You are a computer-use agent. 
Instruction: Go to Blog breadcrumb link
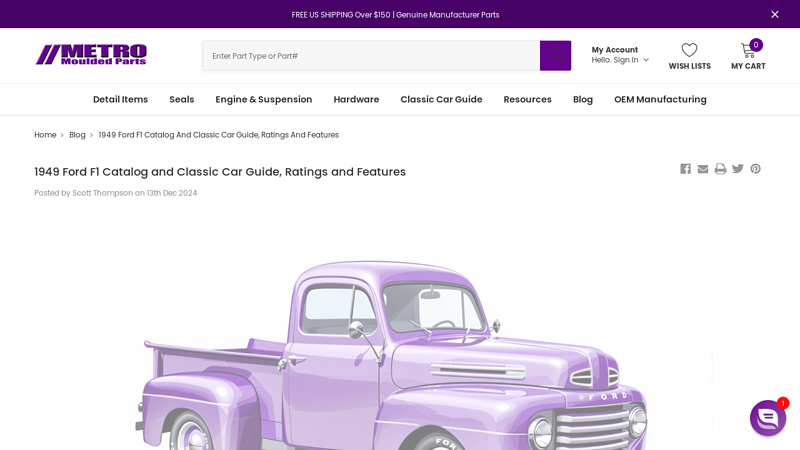tap(77, 135)
